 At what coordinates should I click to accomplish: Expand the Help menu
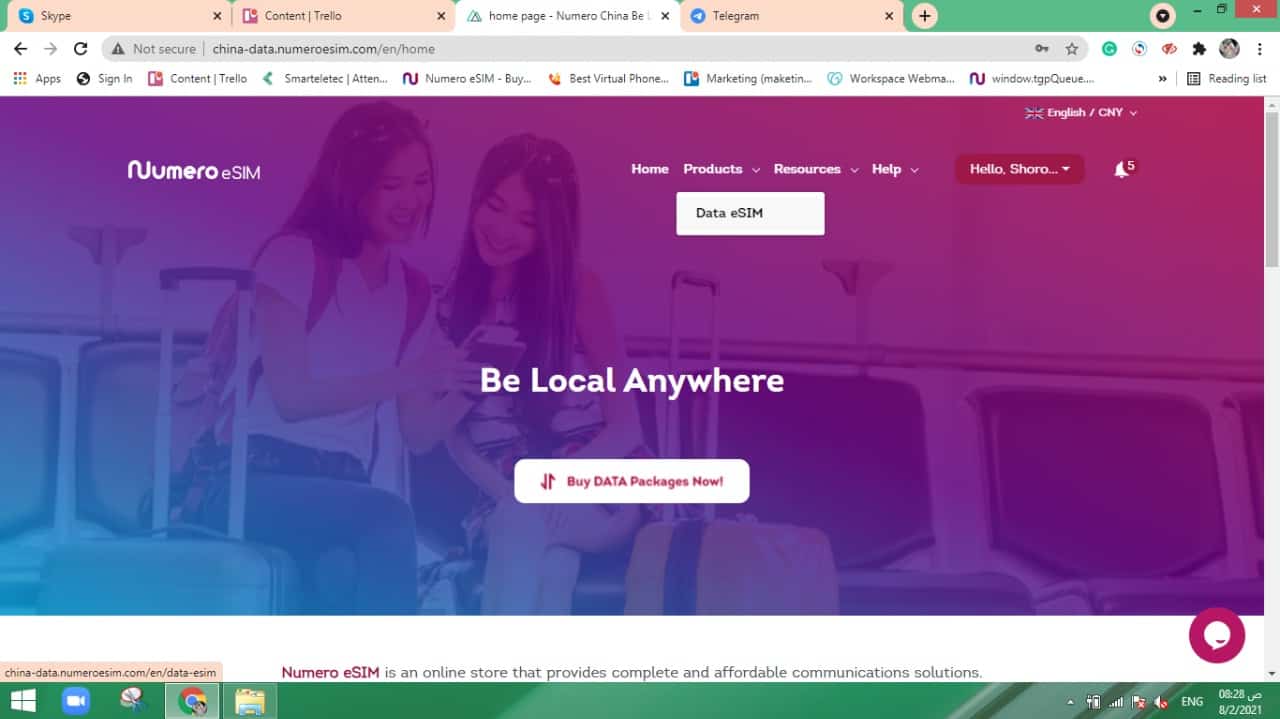pyautogui.click(x=894, y=169)
